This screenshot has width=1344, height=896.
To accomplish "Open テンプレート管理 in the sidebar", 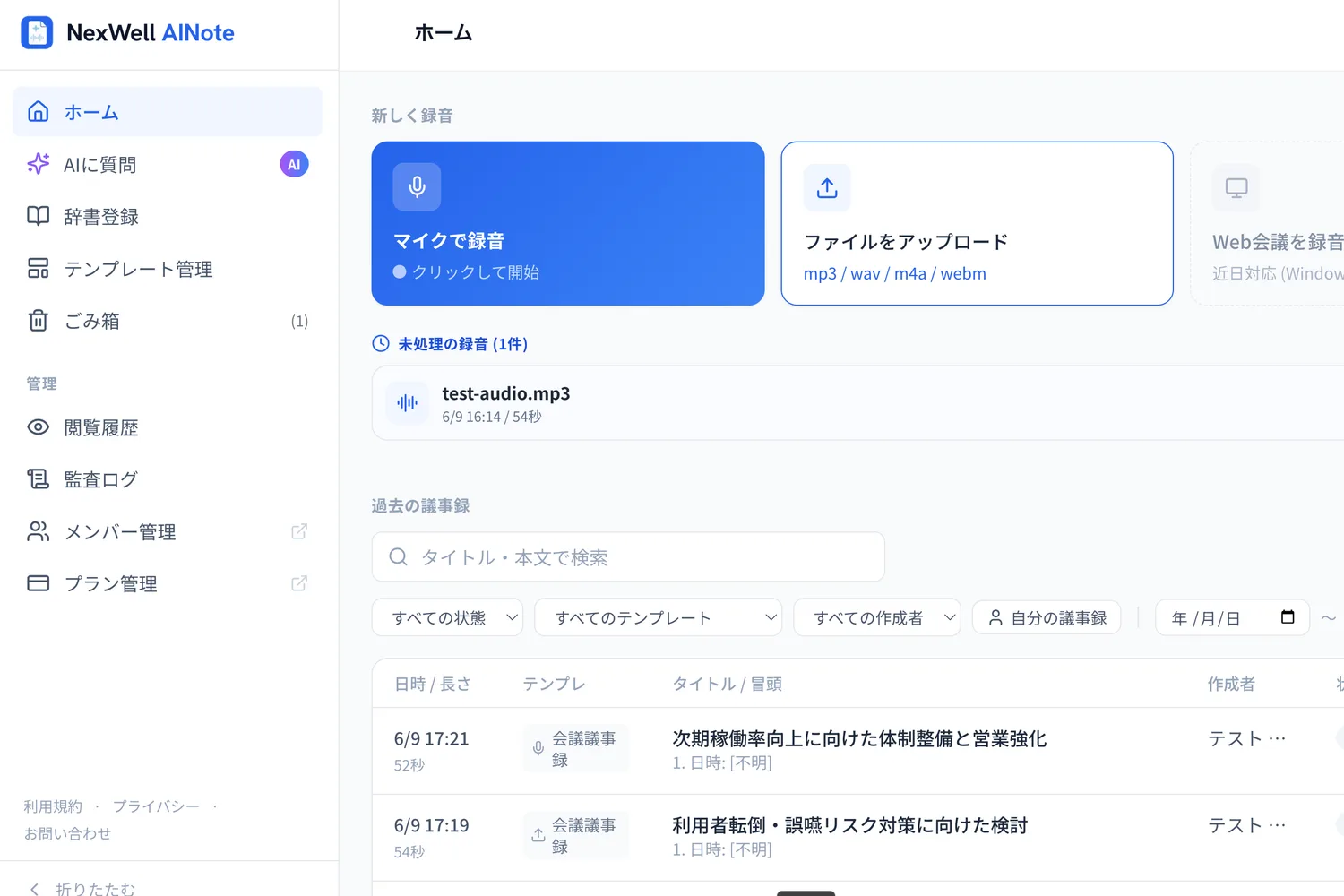I will click(x=168, y=269).
